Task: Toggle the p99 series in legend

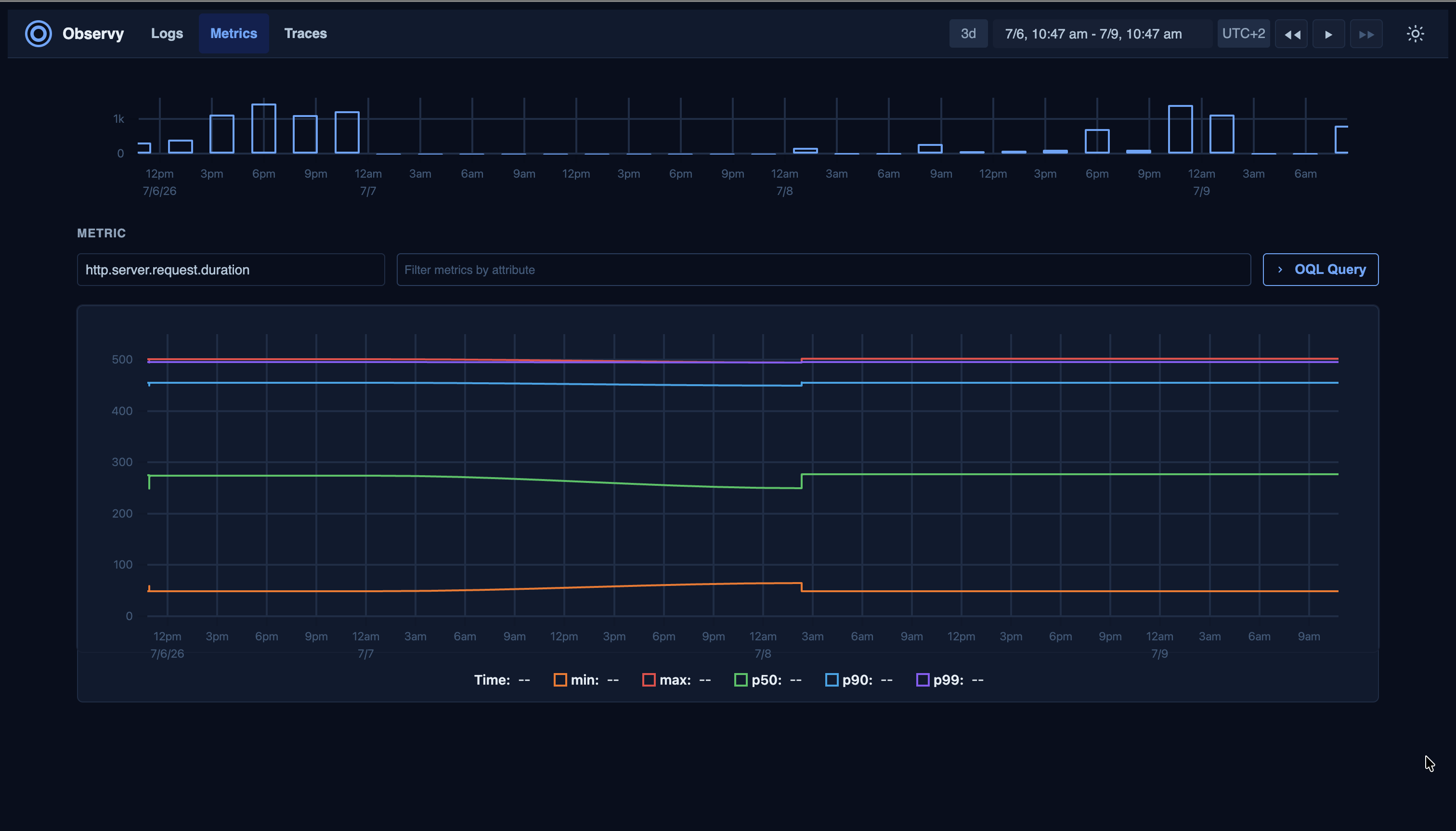Action: coord(949,680)
